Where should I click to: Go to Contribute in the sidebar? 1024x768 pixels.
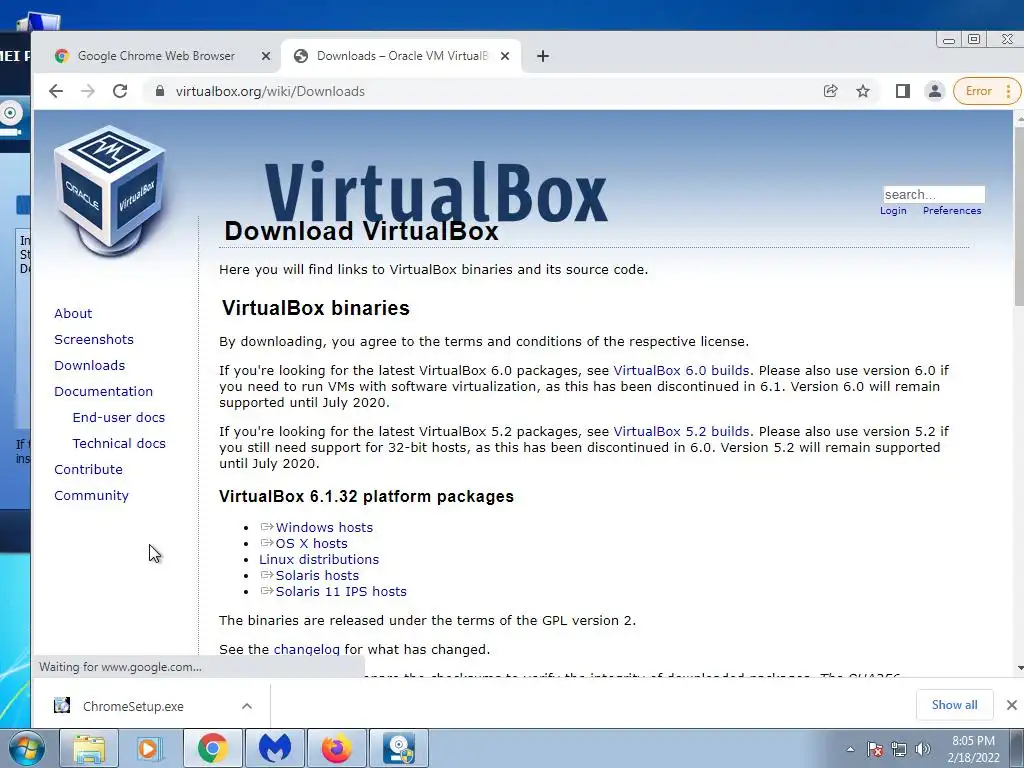point(88,470)
